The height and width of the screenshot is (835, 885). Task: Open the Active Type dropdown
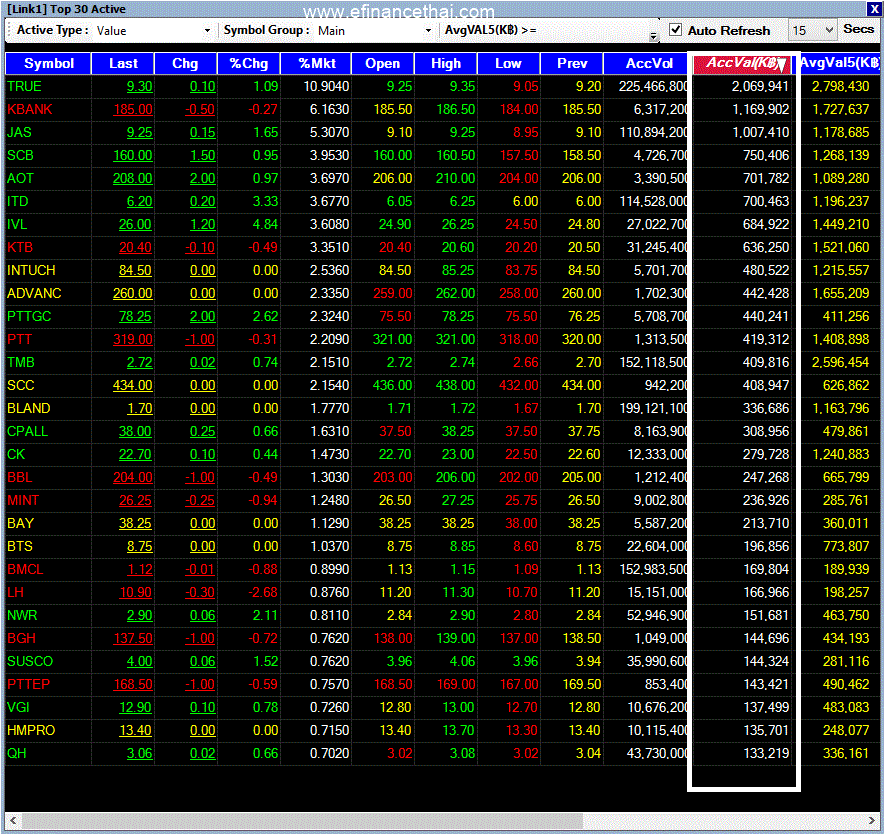click(207, 30)
